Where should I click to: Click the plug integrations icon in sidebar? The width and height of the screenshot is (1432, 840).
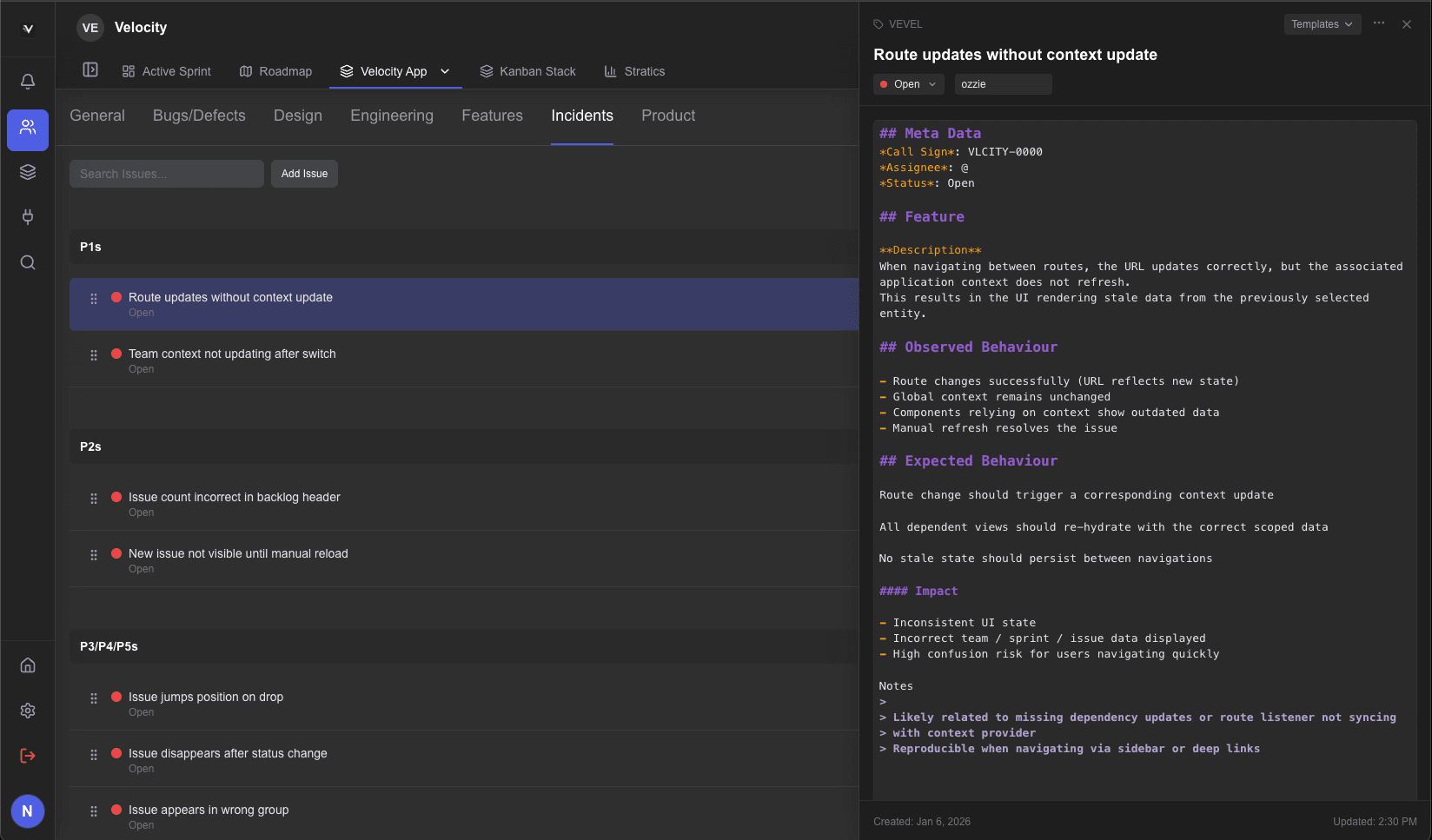click(x=27, y=216)
